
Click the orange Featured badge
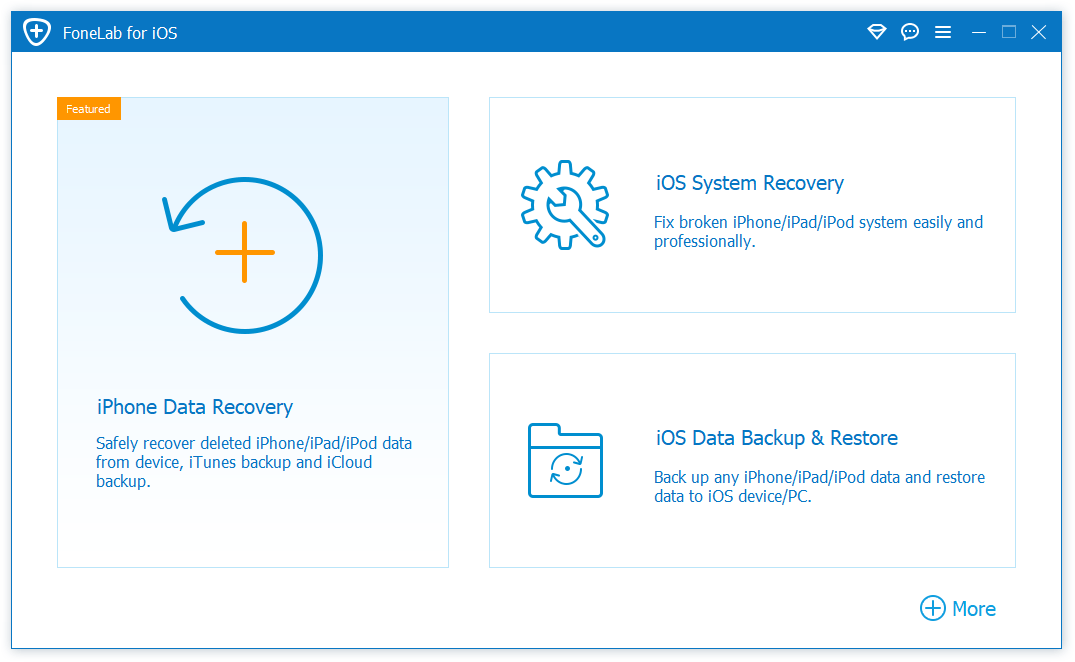(x=89, y=109)
